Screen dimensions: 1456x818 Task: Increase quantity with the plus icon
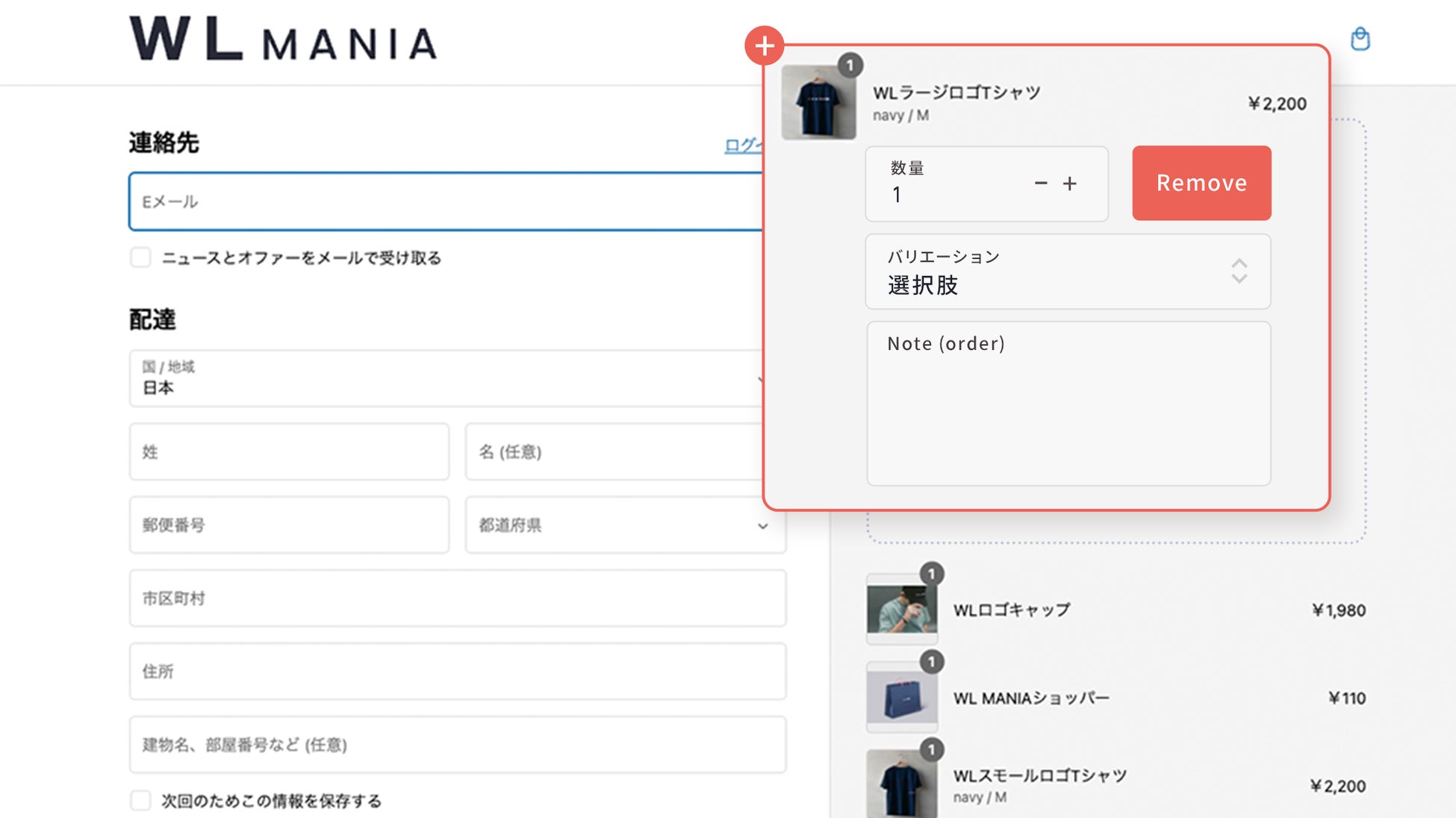click(x=1070, y=184)
